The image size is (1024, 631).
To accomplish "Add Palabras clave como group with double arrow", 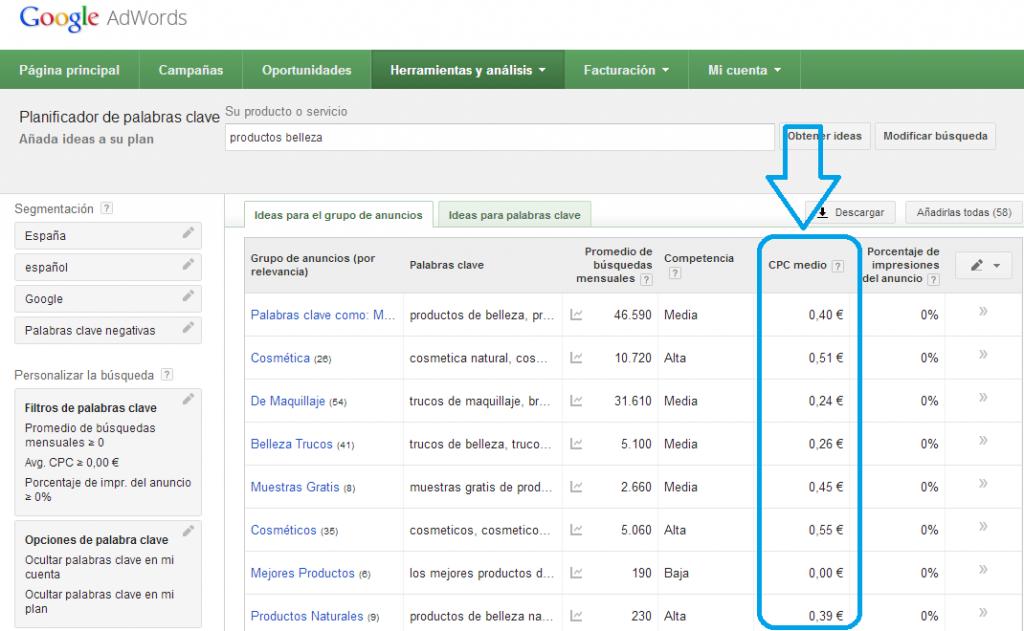I will point(982,313).
